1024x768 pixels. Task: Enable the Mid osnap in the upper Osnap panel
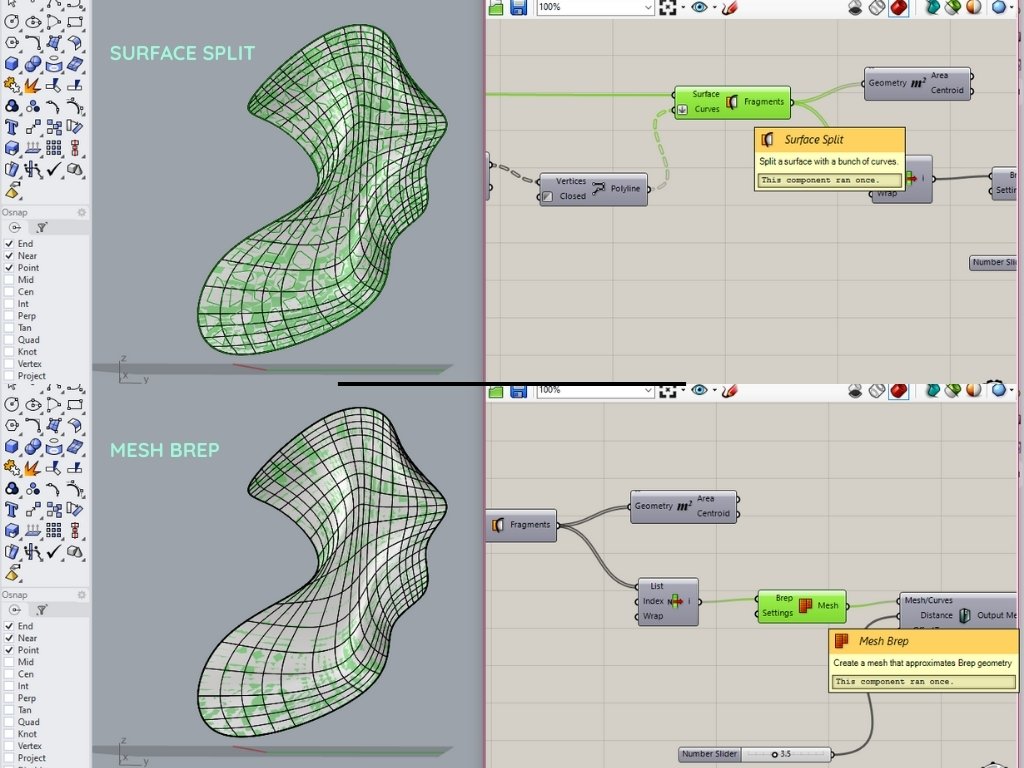[10, 280]
